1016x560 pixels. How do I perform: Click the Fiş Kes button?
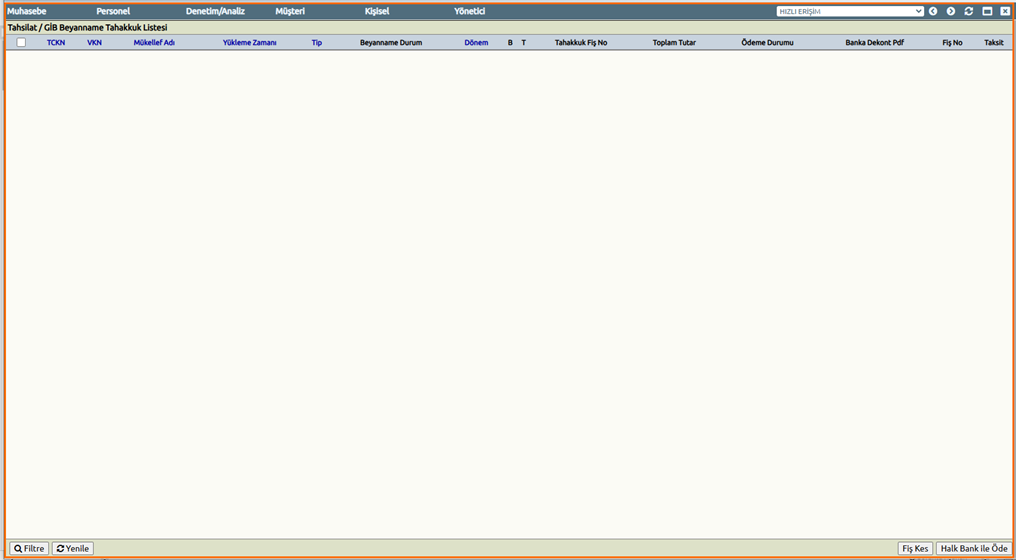916,548
